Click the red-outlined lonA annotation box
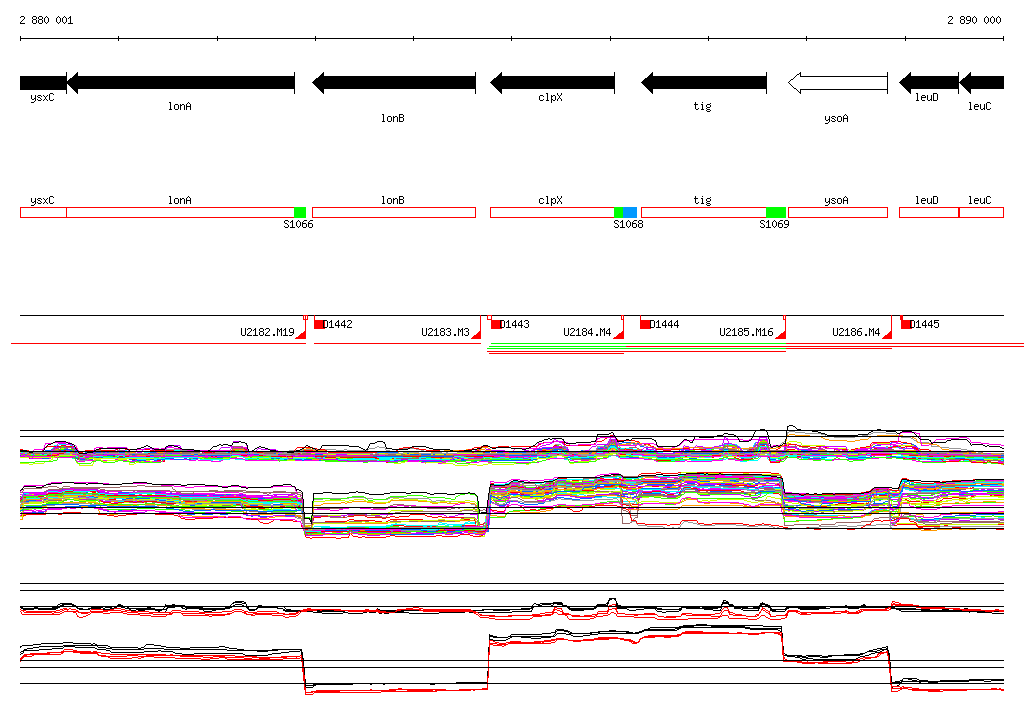The width and height of the screenshot is (1024, 714). tap(181, 212)
